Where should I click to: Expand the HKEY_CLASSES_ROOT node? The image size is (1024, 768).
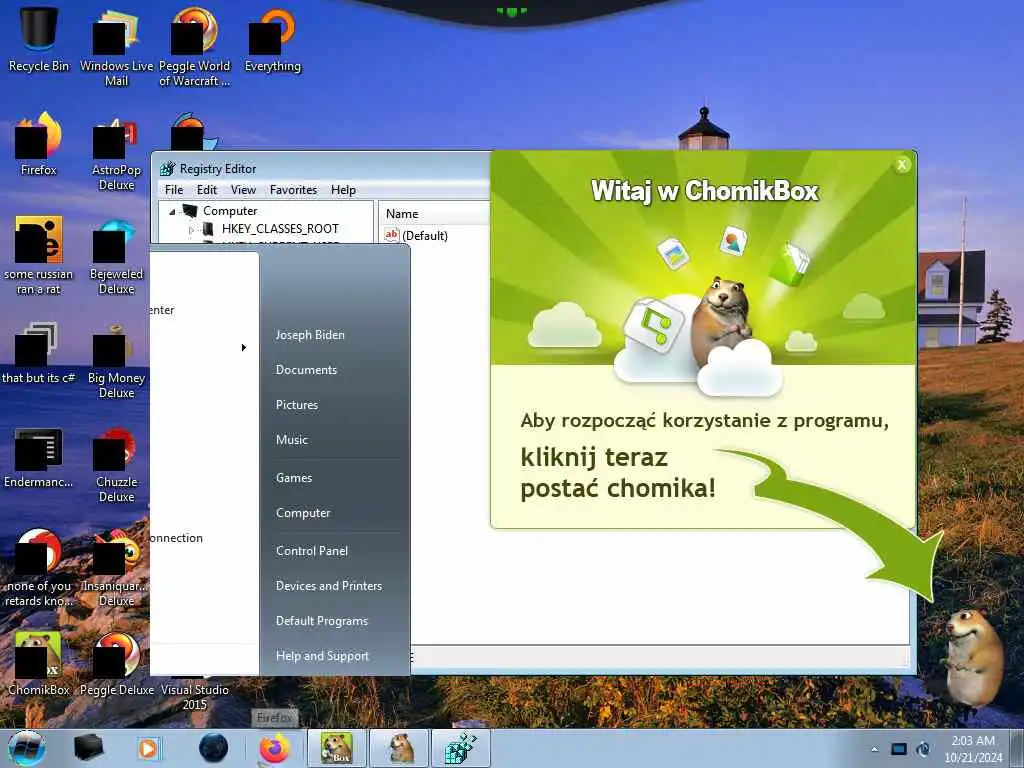[x=191, y=230]
